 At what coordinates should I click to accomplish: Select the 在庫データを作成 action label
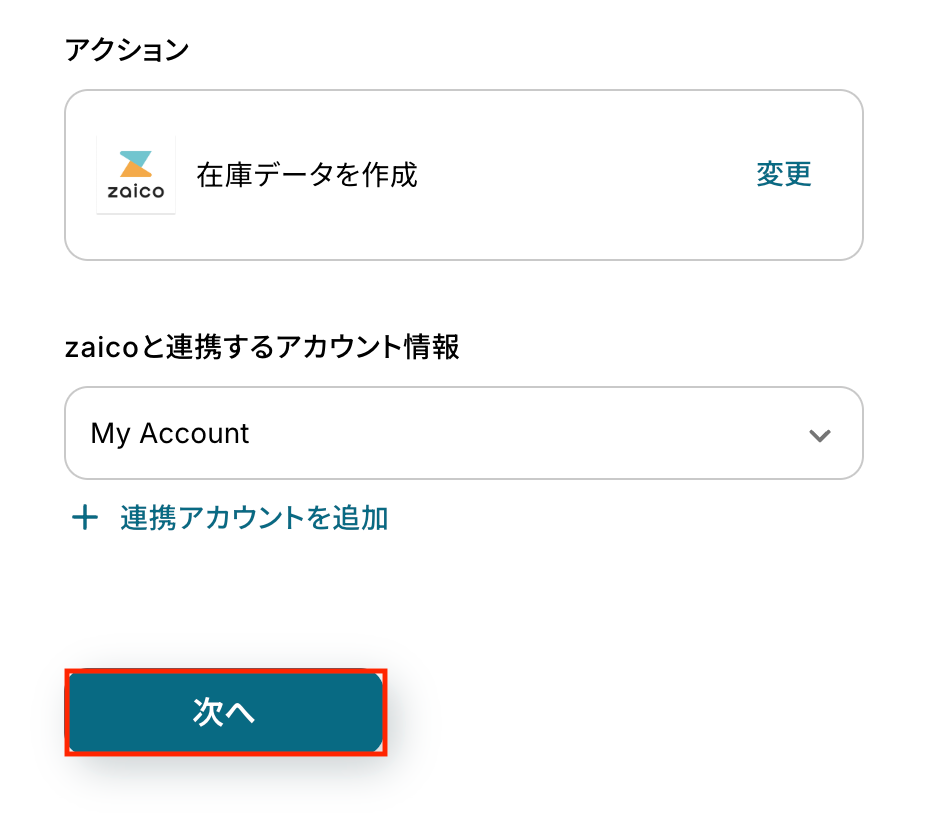coord(307,175)
